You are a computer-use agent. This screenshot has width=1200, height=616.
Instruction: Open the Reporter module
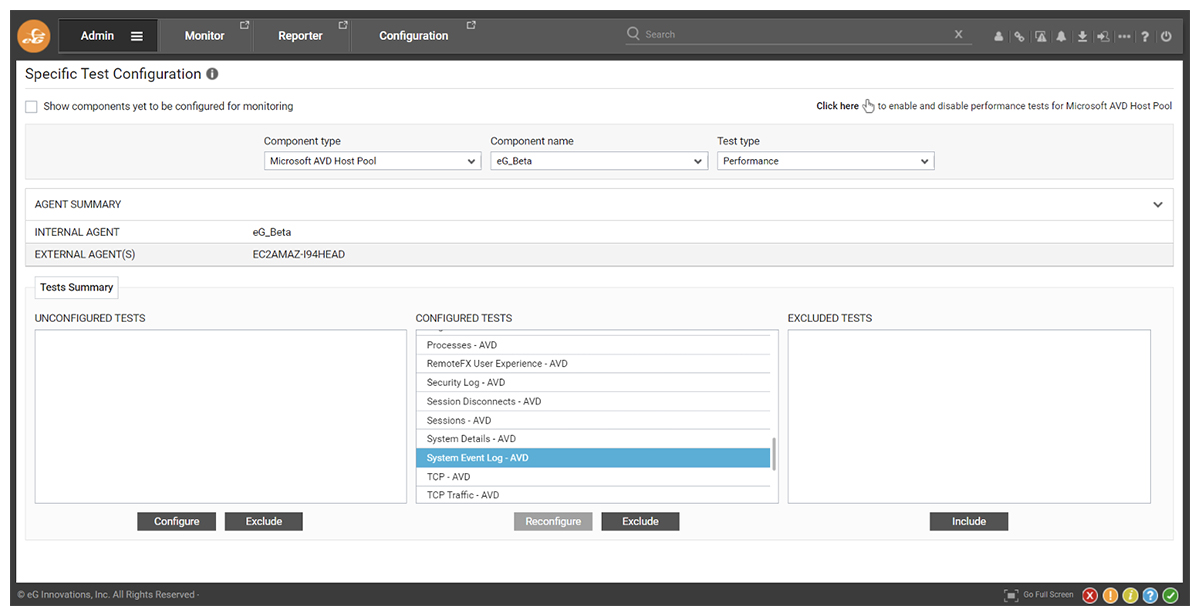[x=300, y=36]
